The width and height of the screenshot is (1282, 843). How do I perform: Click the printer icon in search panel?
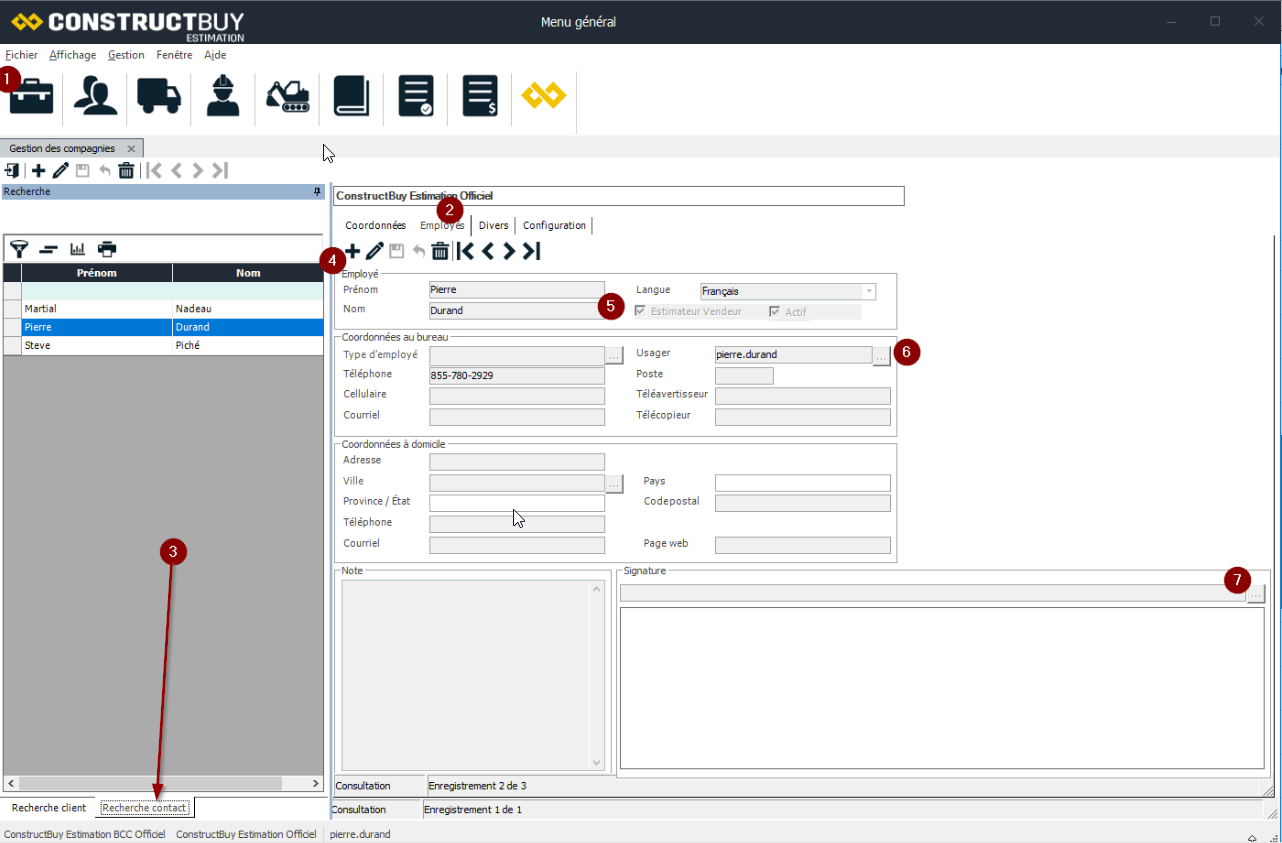107,249
